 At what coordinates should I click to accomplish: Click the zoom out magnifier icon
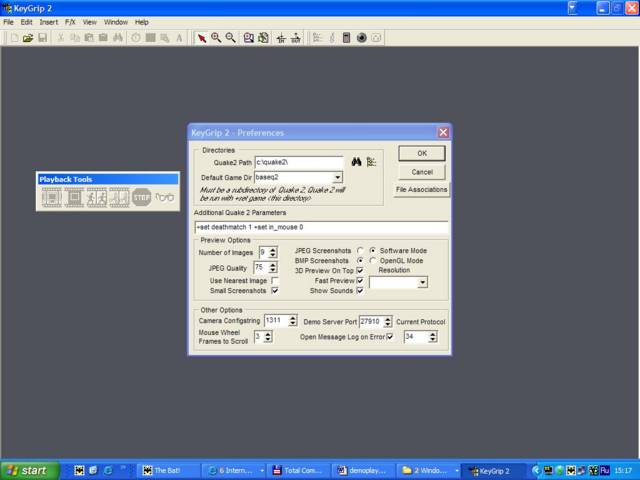coord(231,38)
